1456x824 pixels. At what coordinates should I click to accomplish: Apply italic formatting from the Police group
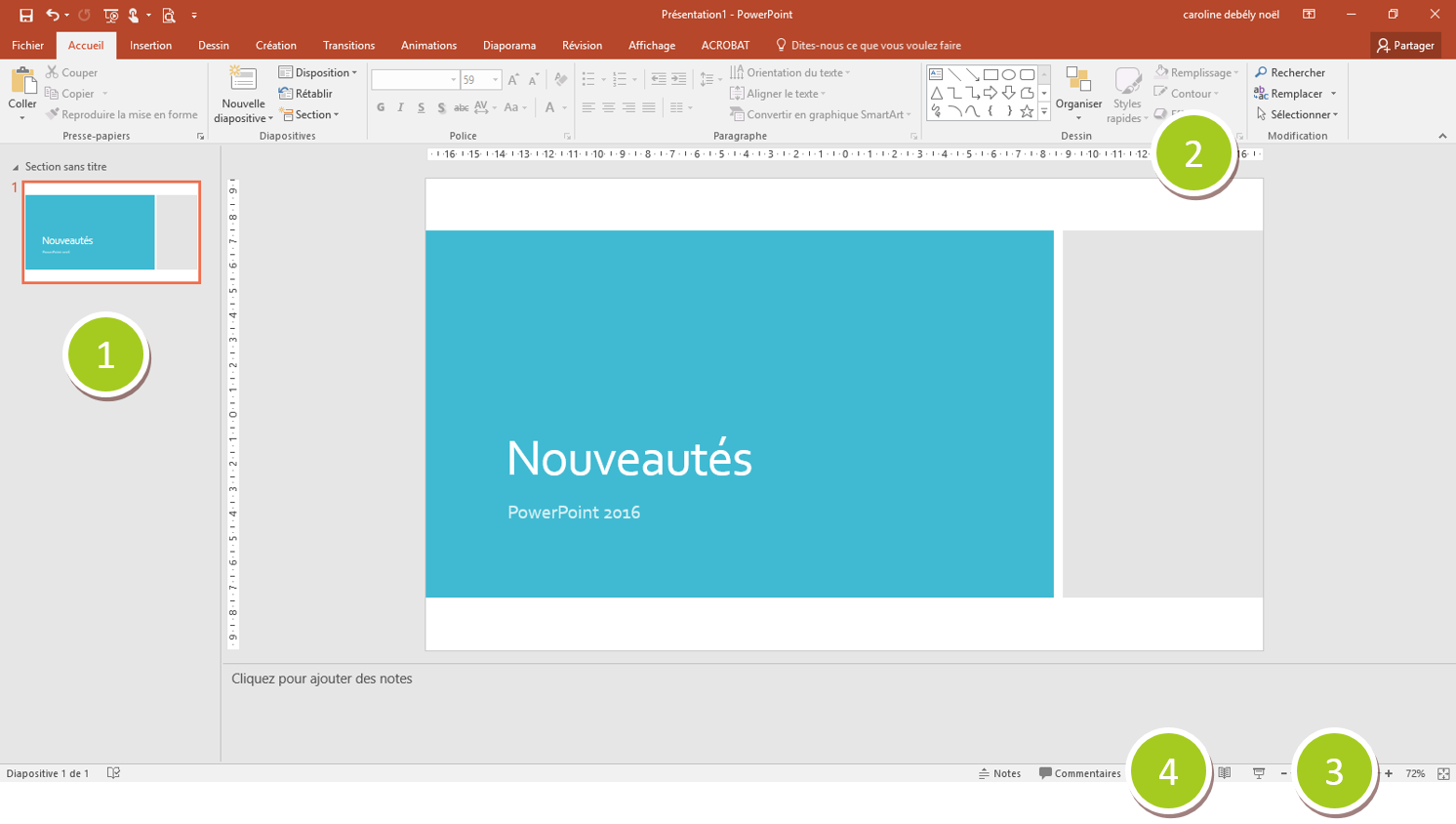tap(401, 107)
